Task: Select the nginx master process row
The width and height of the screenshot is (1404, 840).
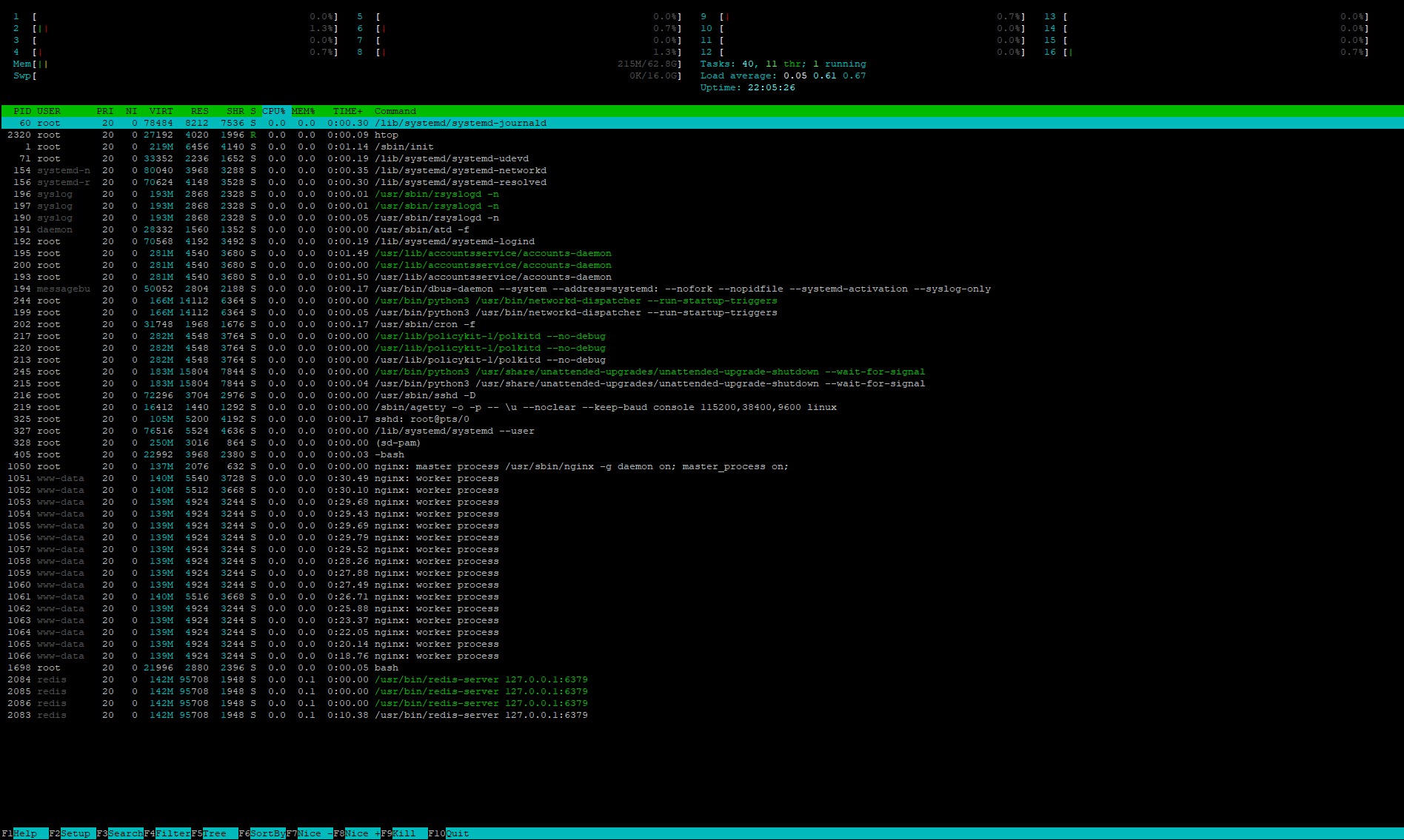Action: (x=702, y=466)
